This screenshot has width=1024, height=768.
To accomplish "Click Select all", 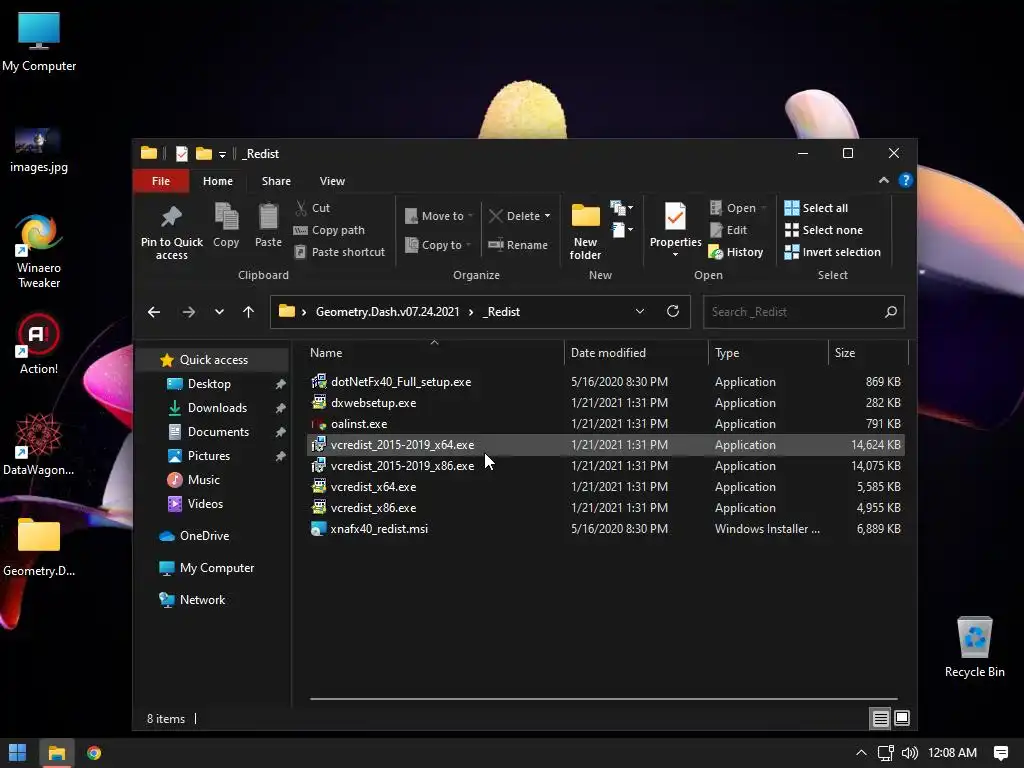I will tap(816, 208).
